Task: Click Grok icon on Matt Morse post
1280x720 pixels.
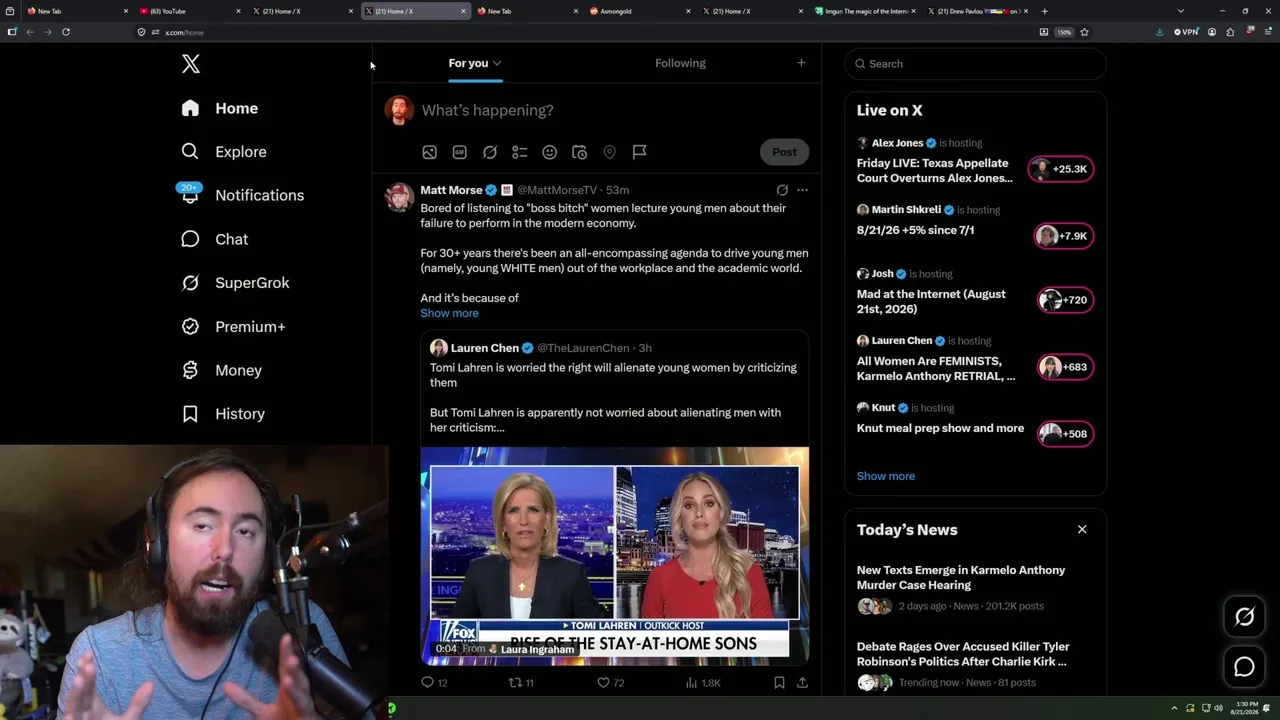Action: pos(782,190)
